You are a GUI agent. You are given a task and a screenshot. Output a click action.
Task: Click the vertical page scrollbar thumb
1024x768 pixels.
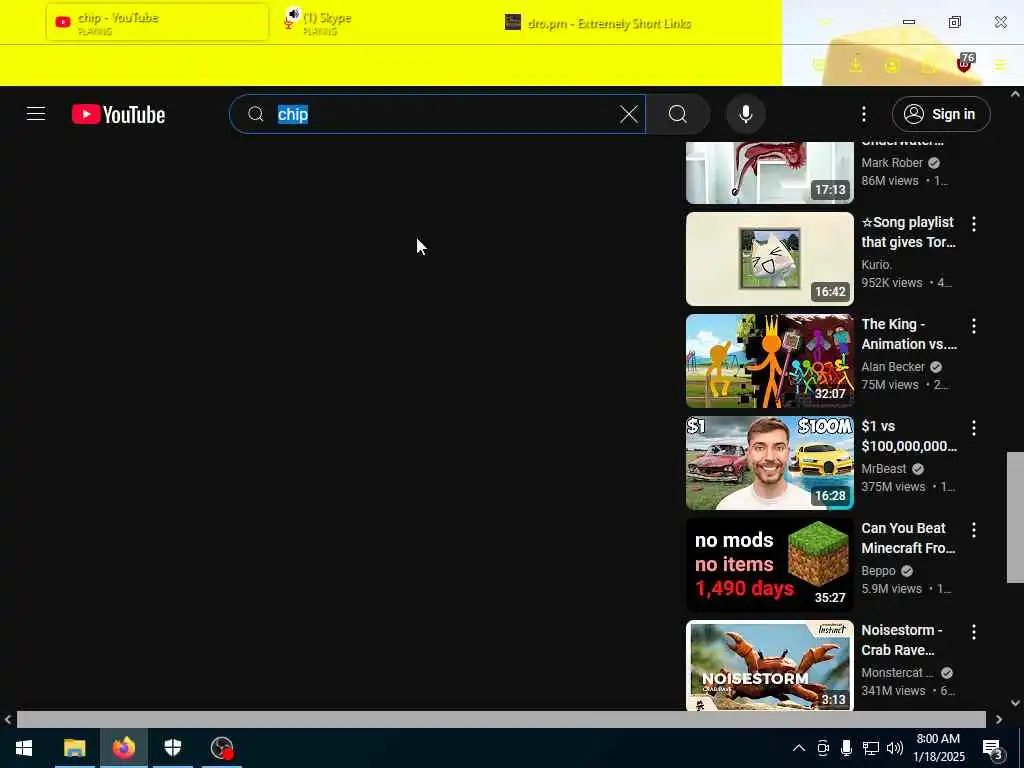tap(1015, 517)
